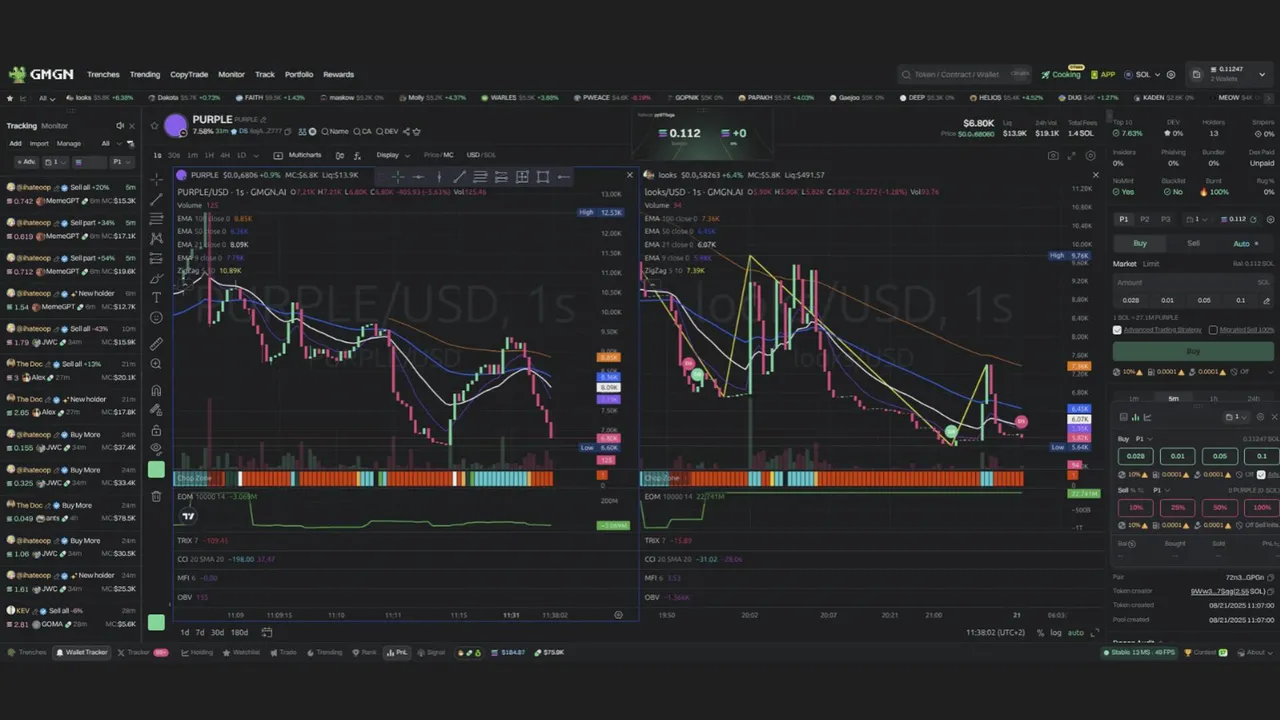Open the APP download link

click(x=1103, y=74)
